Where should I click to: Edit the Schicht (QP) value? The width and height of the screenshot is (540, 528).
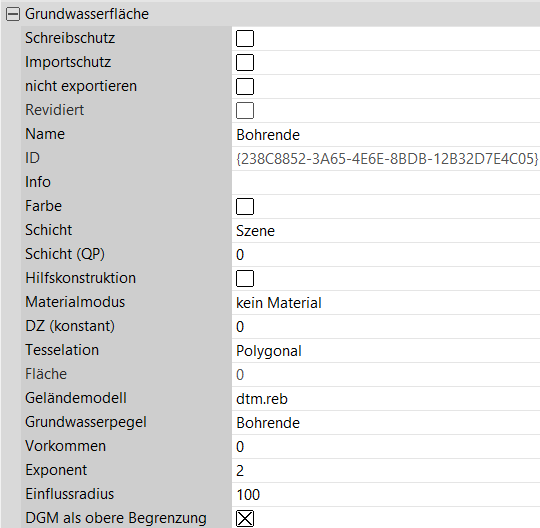386,254
